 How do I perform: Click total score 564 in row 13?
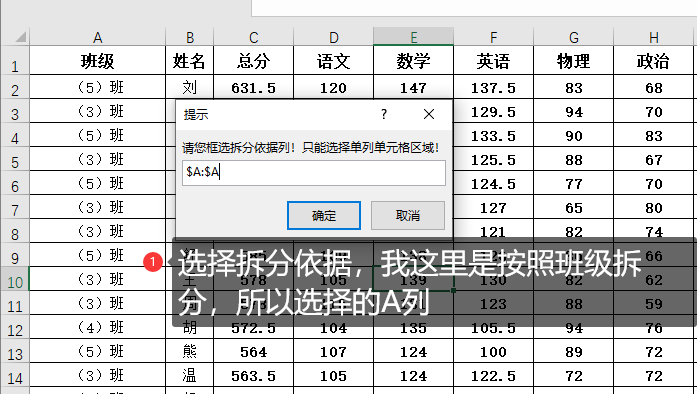tap(253, 352)
